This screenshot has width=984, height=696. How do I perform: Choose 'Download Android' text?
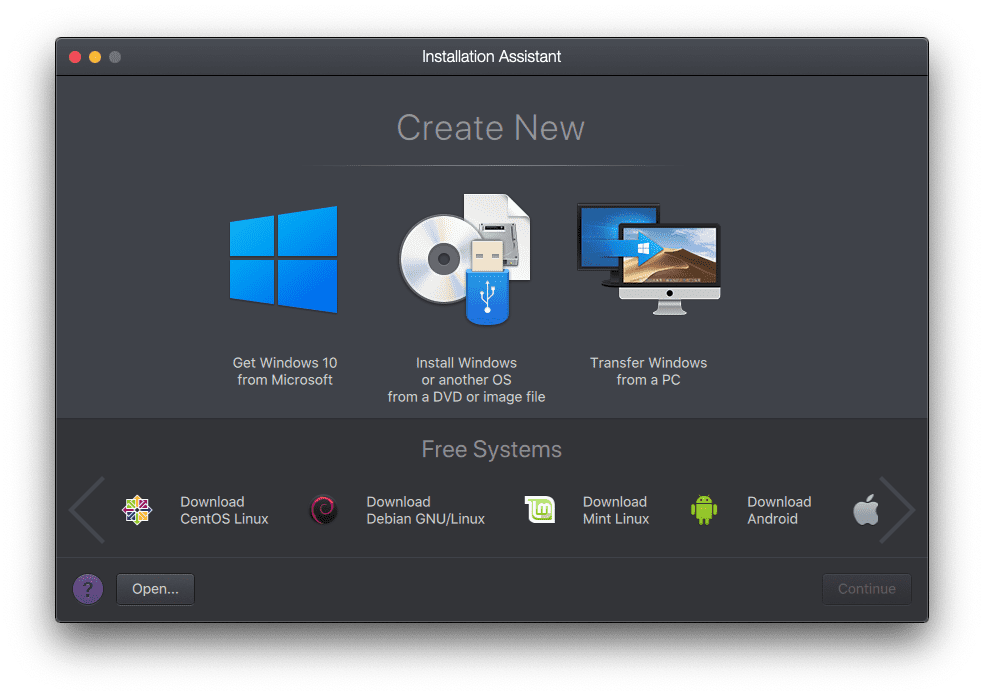pos(779,510)
